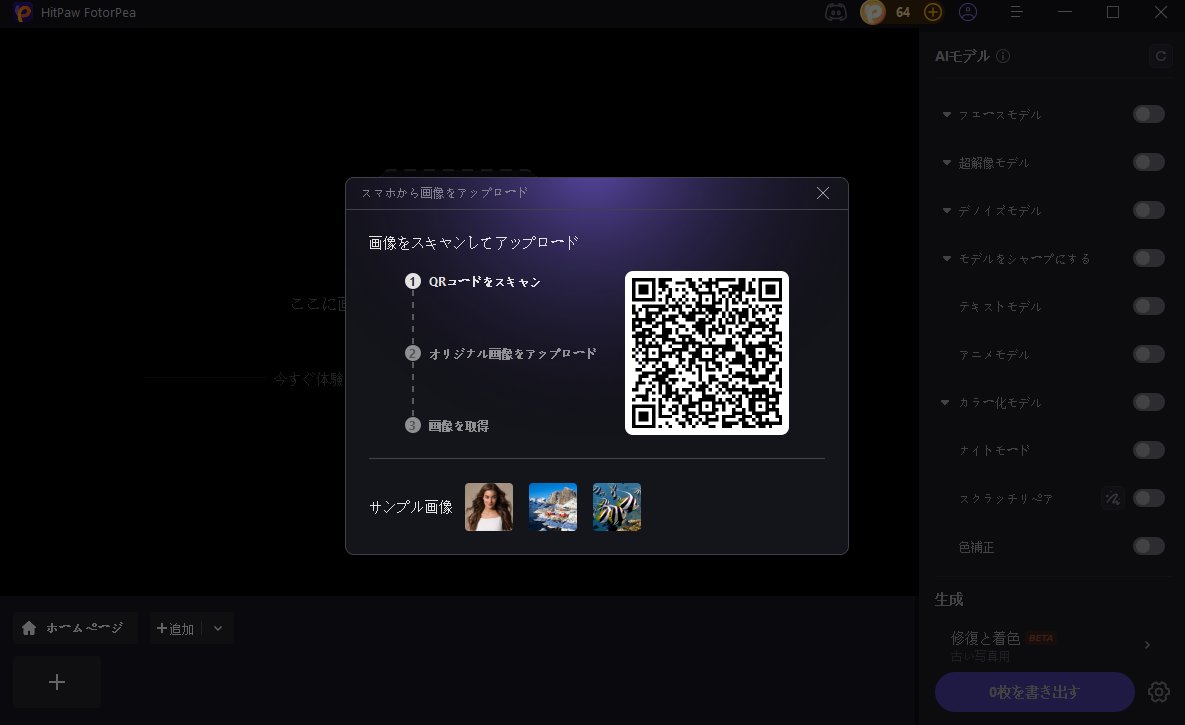The width and height of the screenshot is (1185, 725).
Task: Open export settings gear icon
Action: (1159, 692)
